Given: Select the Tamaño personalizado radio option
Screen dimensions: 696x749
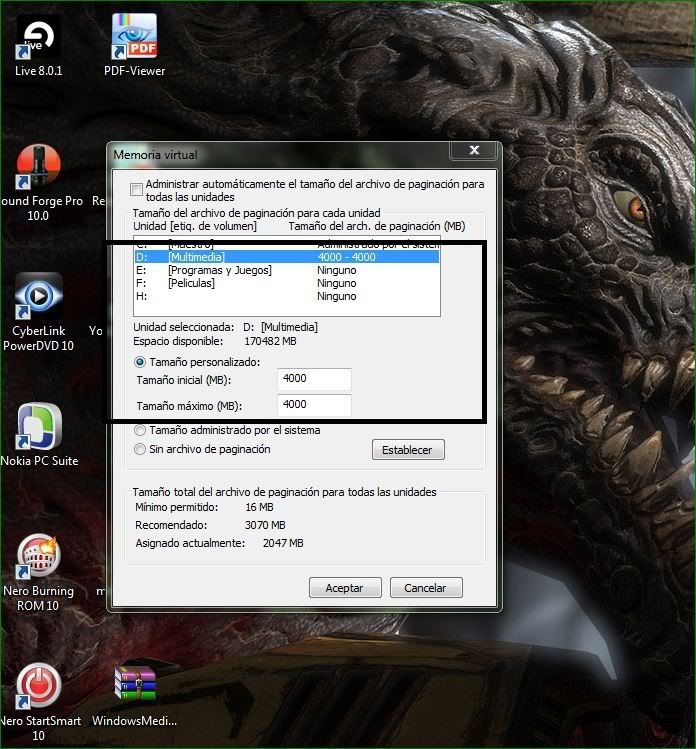Looking at the screenshot, I should tap(139, 362).
